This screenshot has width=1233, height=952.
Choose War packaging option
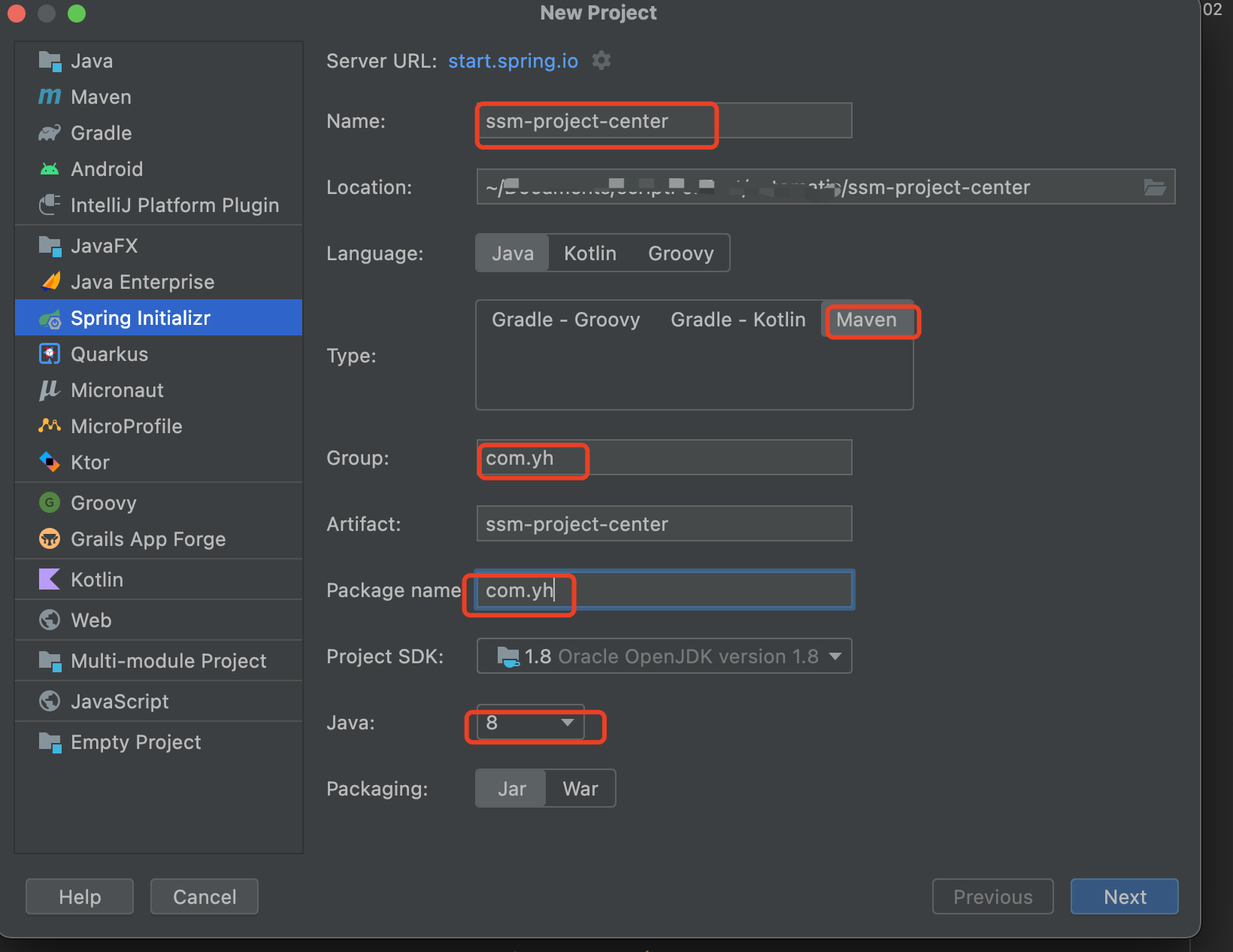coord(580,789)
